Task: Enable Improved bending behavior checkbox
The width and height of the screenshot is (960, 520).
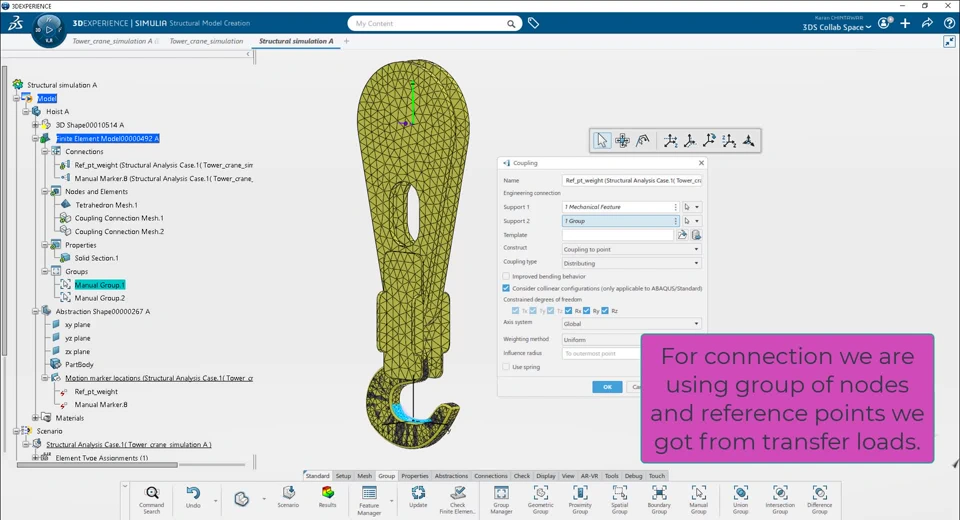Action: (507, 276)
